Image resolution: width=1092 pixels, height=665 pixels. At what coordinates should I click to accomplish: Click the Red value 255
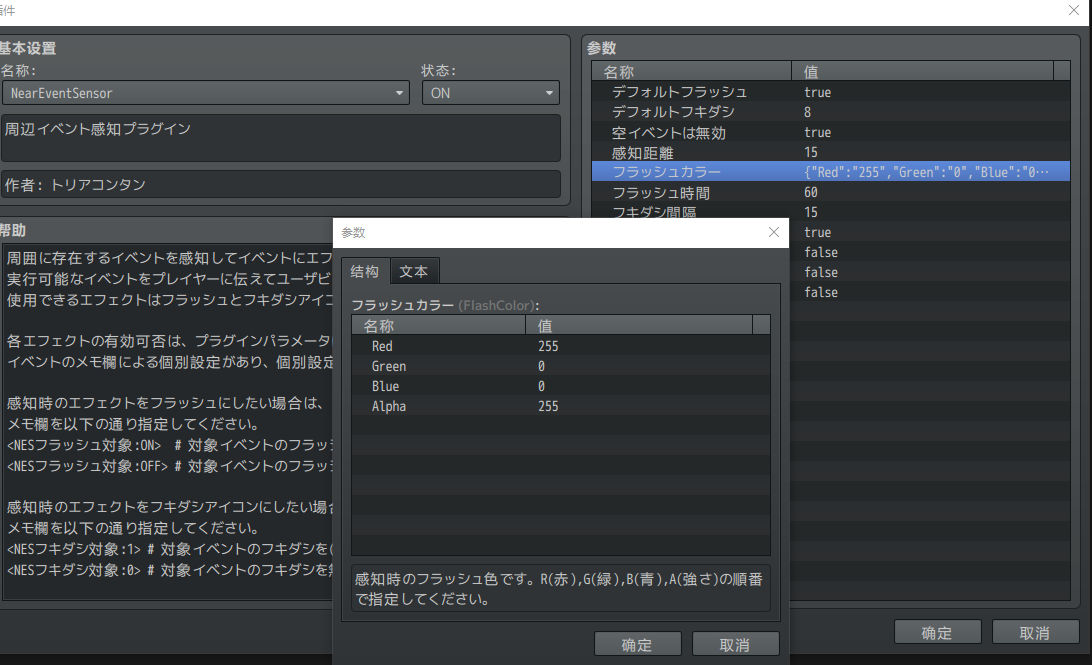pos(548,346)
